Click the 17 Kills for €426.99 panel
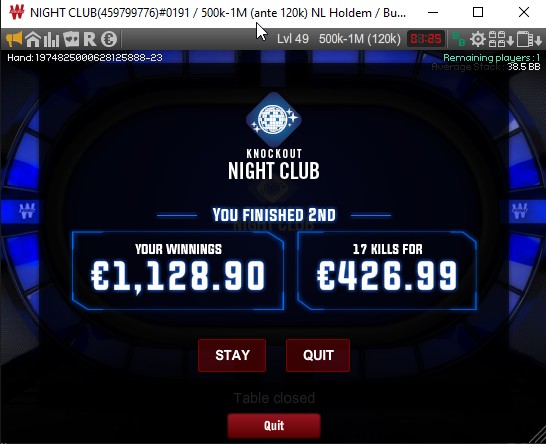546x444 pixels. (x=387, y=271)
